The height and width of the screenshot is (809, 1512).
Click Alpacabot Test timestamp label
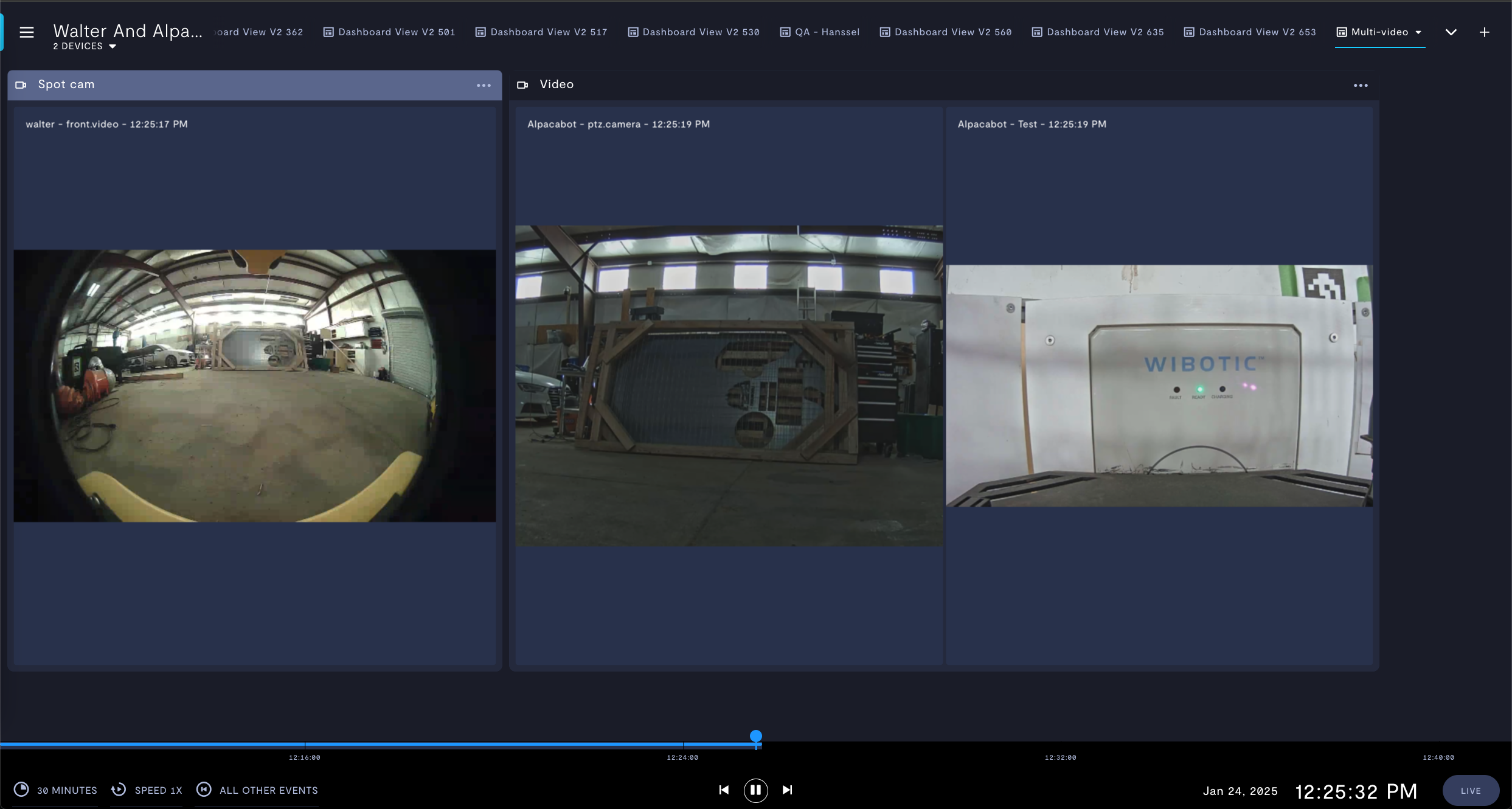[1032, 124]
